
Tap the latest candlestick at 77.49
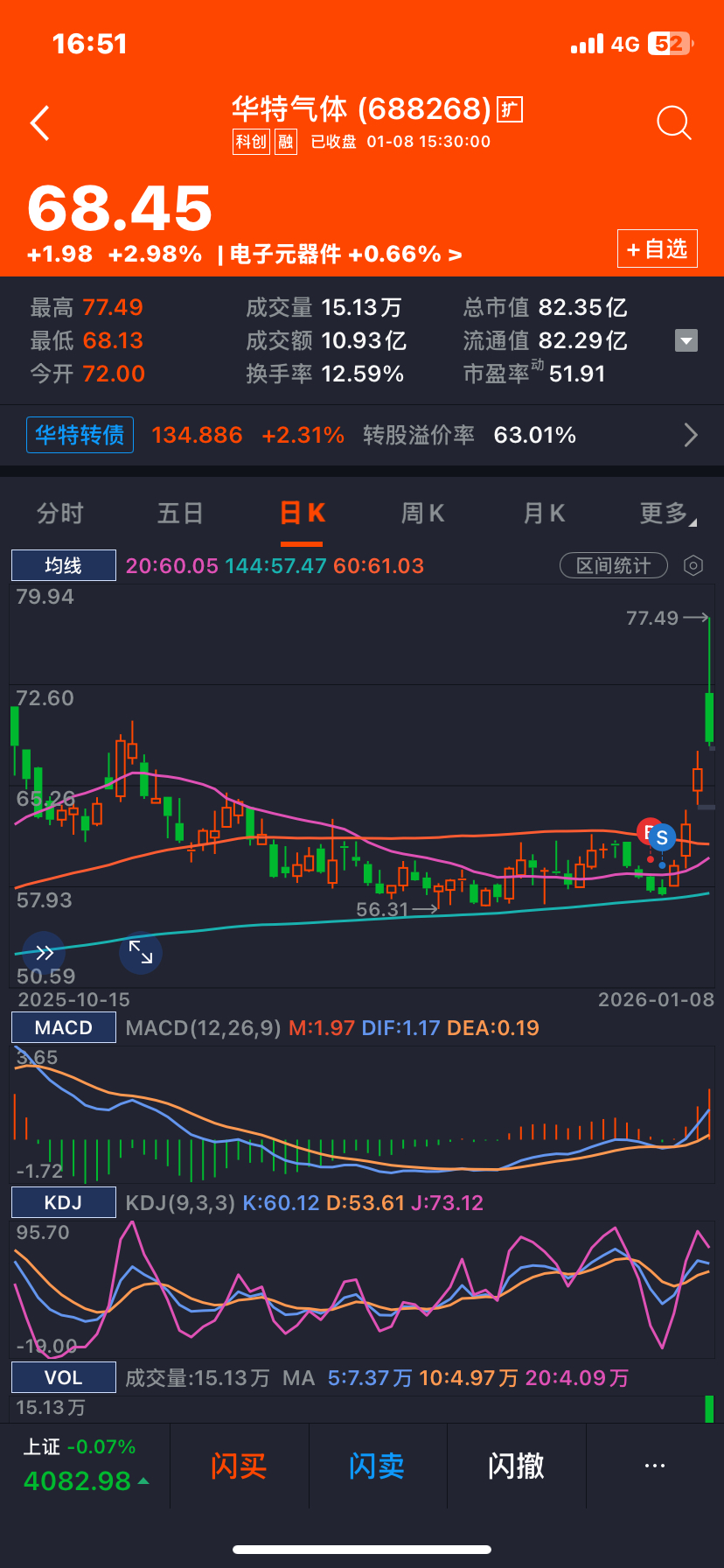[710, 682]
